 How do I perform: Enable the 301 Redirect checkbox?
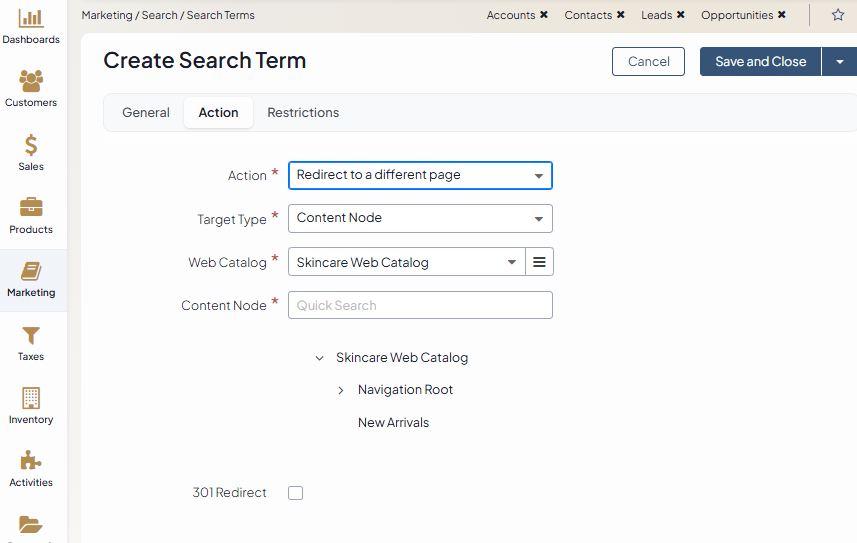pyautogui.click(x=295, y=493)
